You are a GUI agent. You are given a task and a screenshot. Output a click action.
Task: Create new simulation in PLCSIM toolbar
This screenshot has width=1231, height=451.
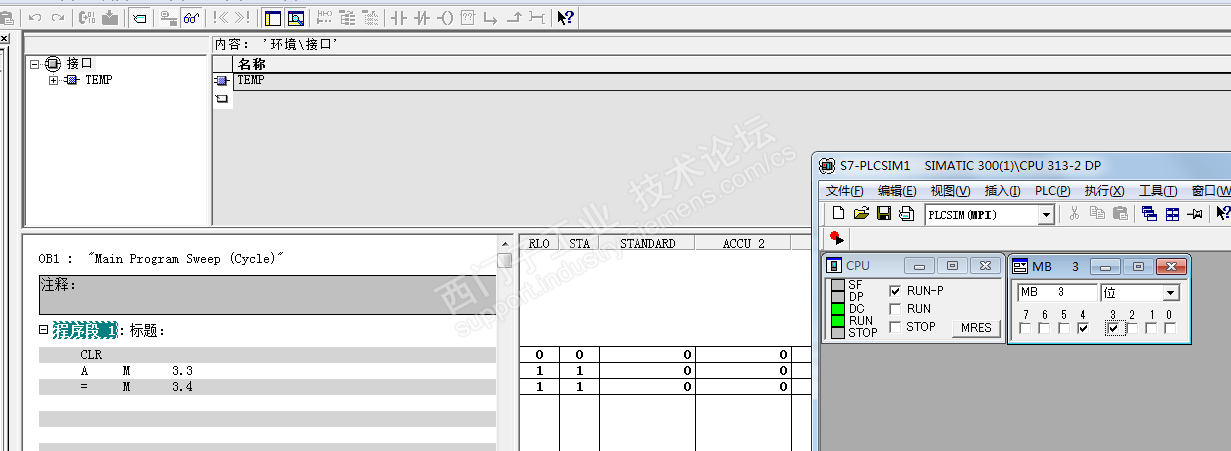[838, 213]
